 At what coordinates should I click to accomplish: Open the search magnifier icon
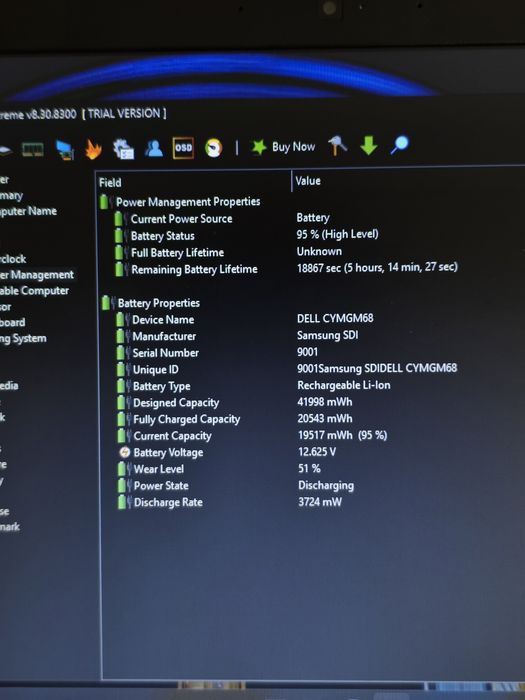coord(400,145)
